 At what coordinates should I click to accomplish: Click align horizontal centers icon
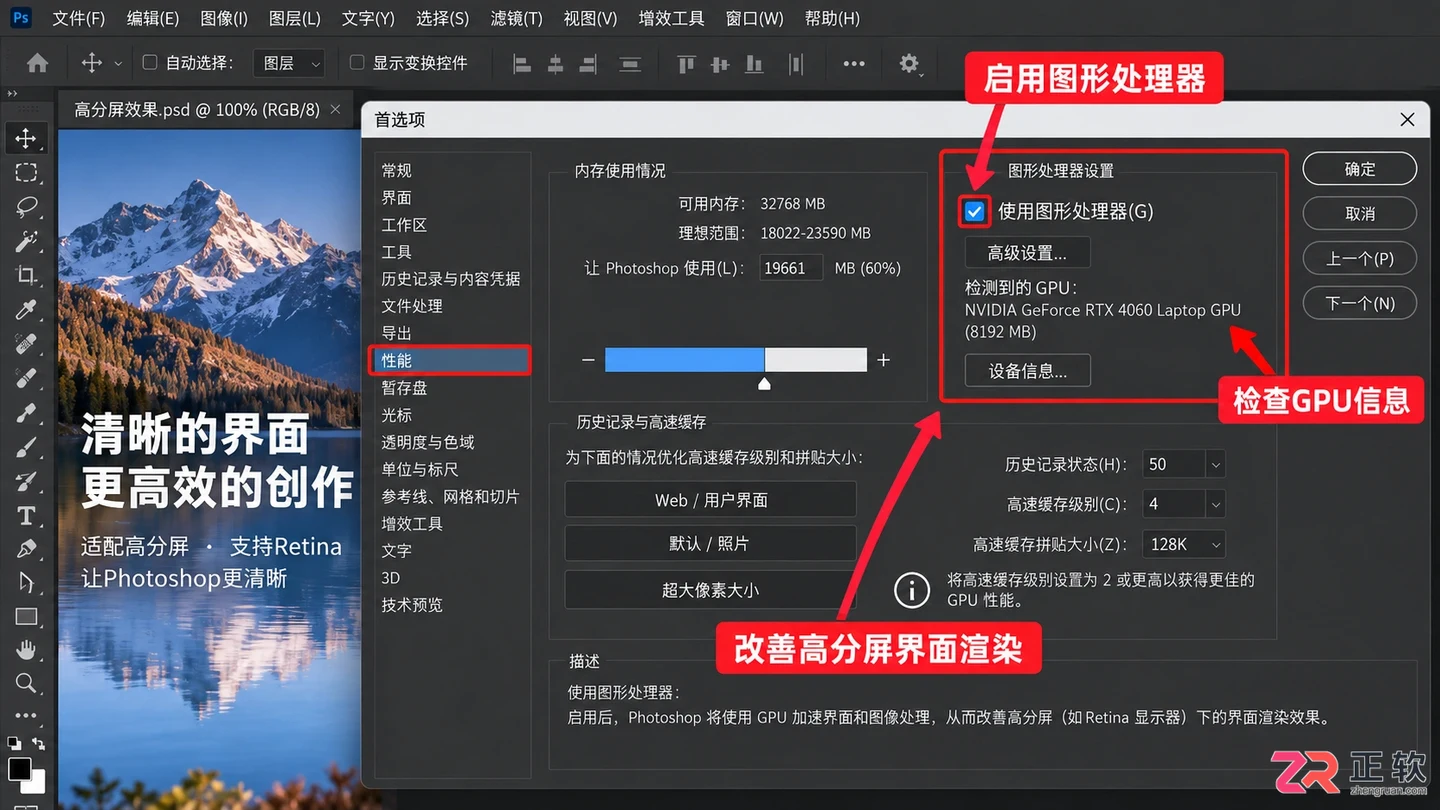click(x=555, y=64)
